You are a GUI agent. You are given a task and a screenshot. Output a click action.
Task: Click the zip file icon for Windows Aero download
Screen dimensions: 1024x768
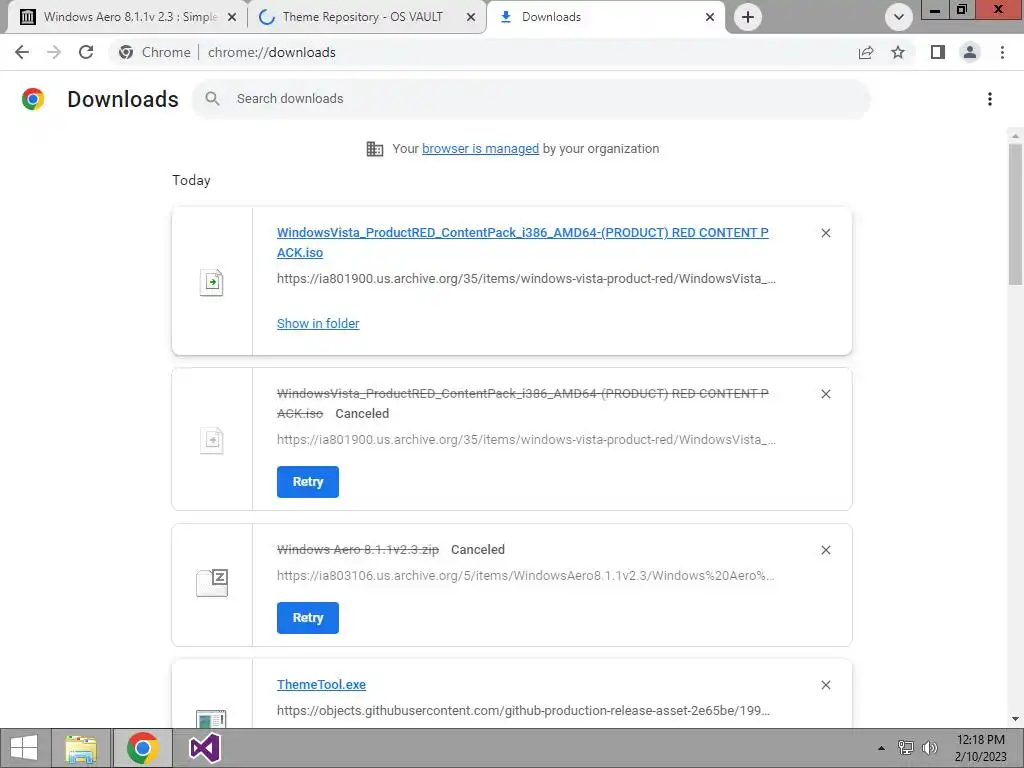point(212,582)
